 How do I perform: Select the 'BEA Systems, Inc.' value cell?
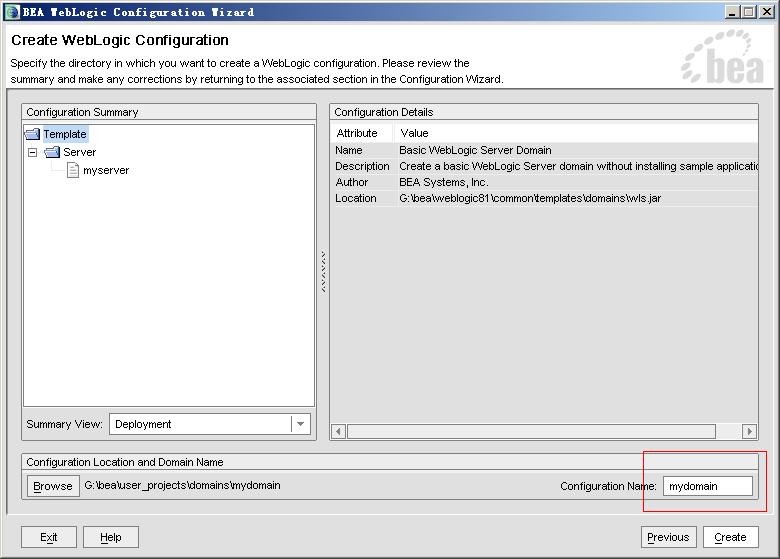577,182
